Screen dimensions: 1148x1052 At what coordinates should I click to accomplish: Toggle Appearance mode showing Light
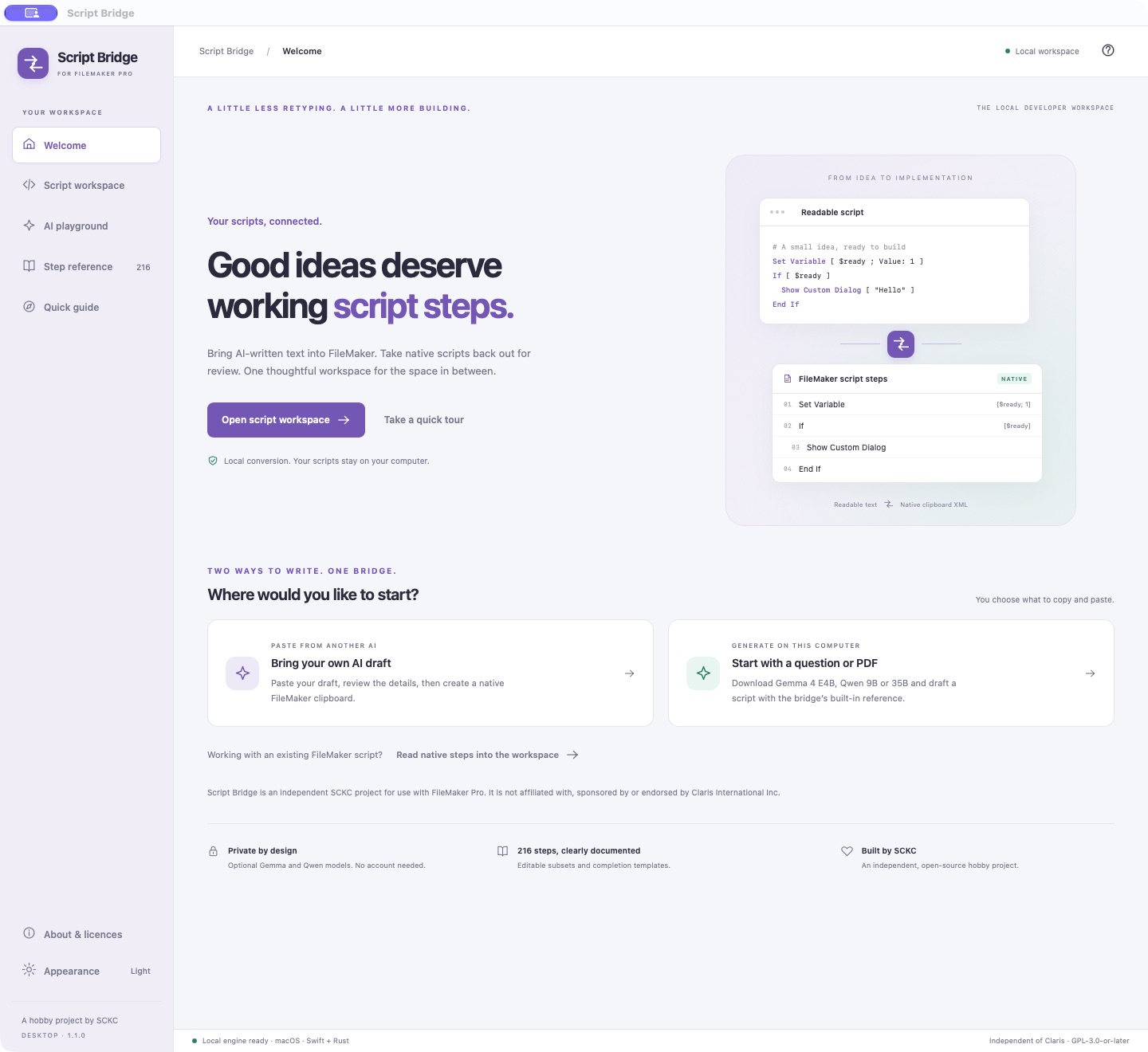[86, 971]
